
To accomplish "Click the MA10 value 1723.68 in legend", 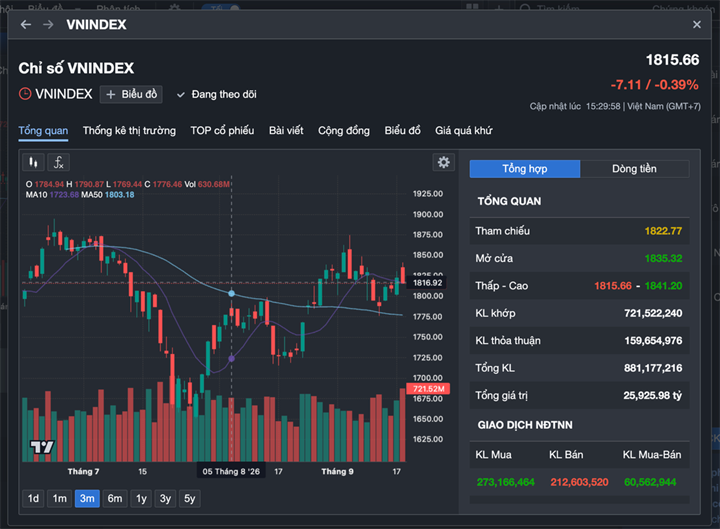I will pos(64,195).
